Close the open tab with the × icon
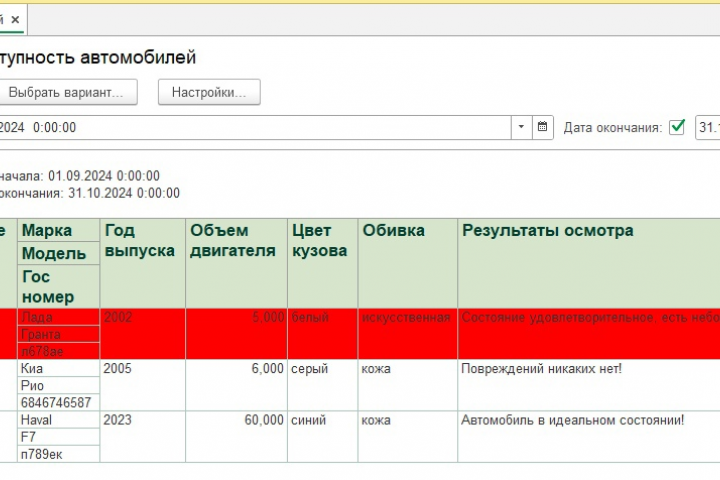The width and height of the screenshot is (720, 480). (15, 20)
